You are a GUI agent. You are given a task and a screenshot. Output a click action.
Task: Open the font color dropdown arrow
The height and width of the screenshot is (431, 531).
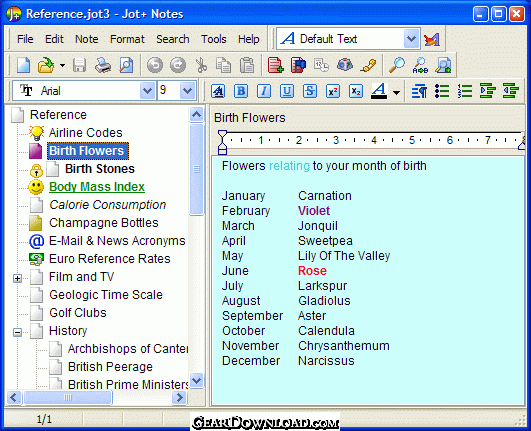pos(396,92)
